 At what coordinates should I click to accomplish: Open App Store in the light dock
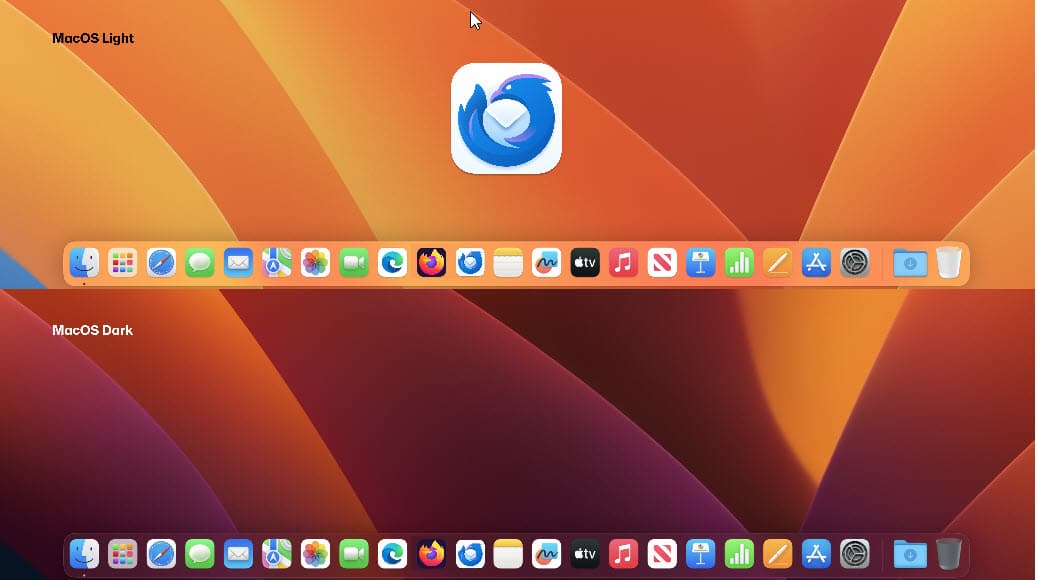(x=816, y=263)
